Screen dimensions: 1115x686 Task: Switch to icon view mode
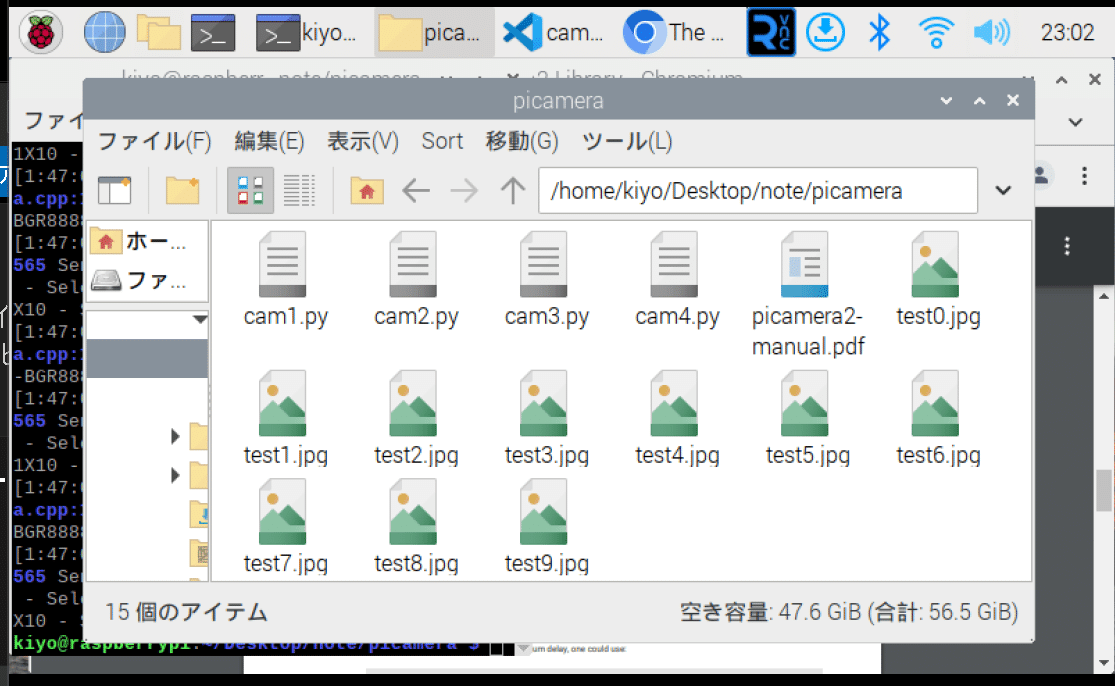coord(248,190)
